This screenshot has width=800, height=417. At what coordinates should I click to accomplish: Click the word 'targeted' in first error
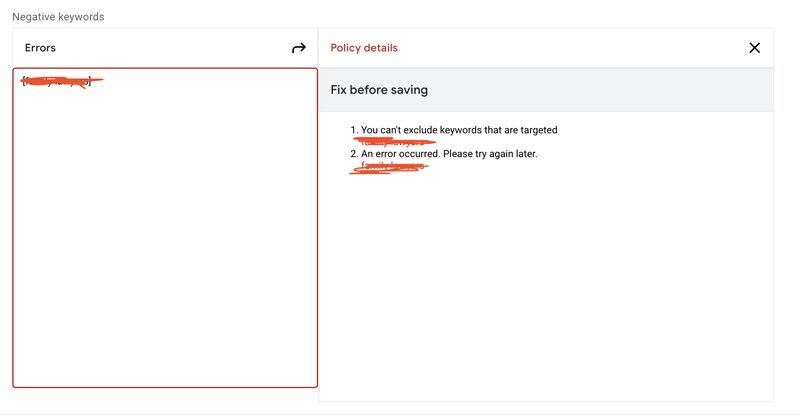point(539,130)
